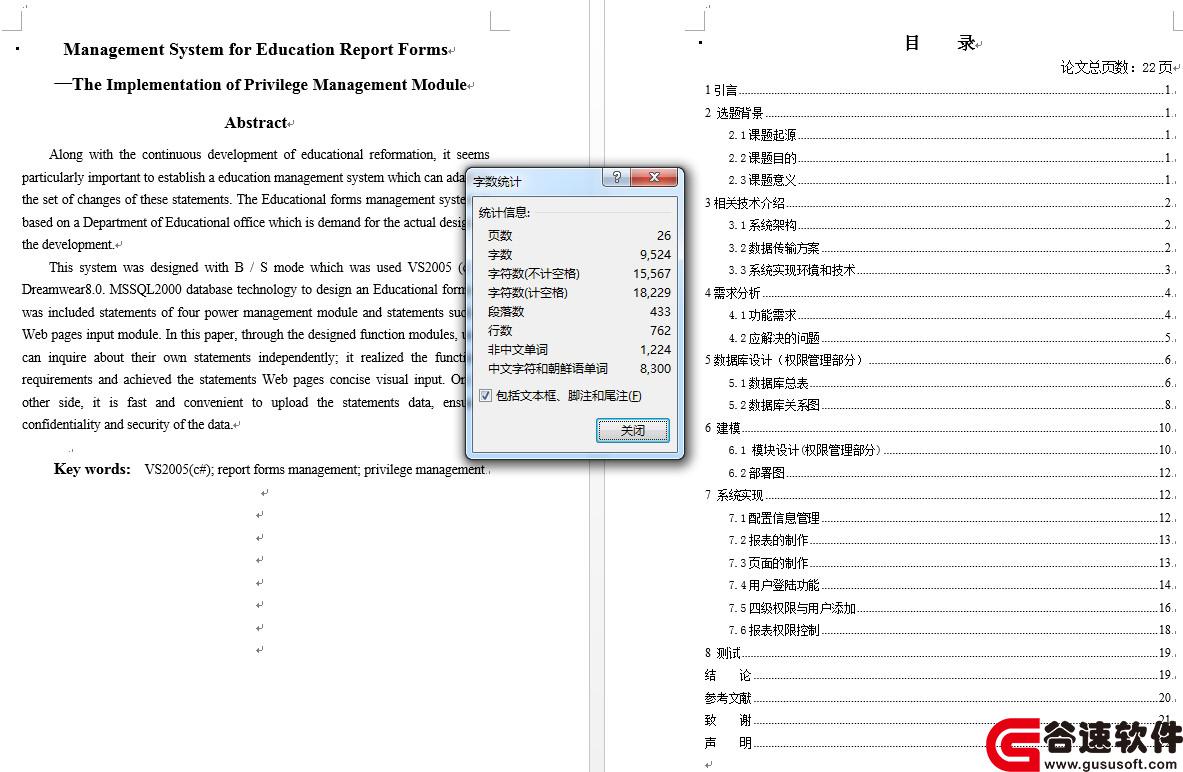Go to contents entry 2.2 课题目的
This screenshot has height=772, width=1183.
[950, 158]
